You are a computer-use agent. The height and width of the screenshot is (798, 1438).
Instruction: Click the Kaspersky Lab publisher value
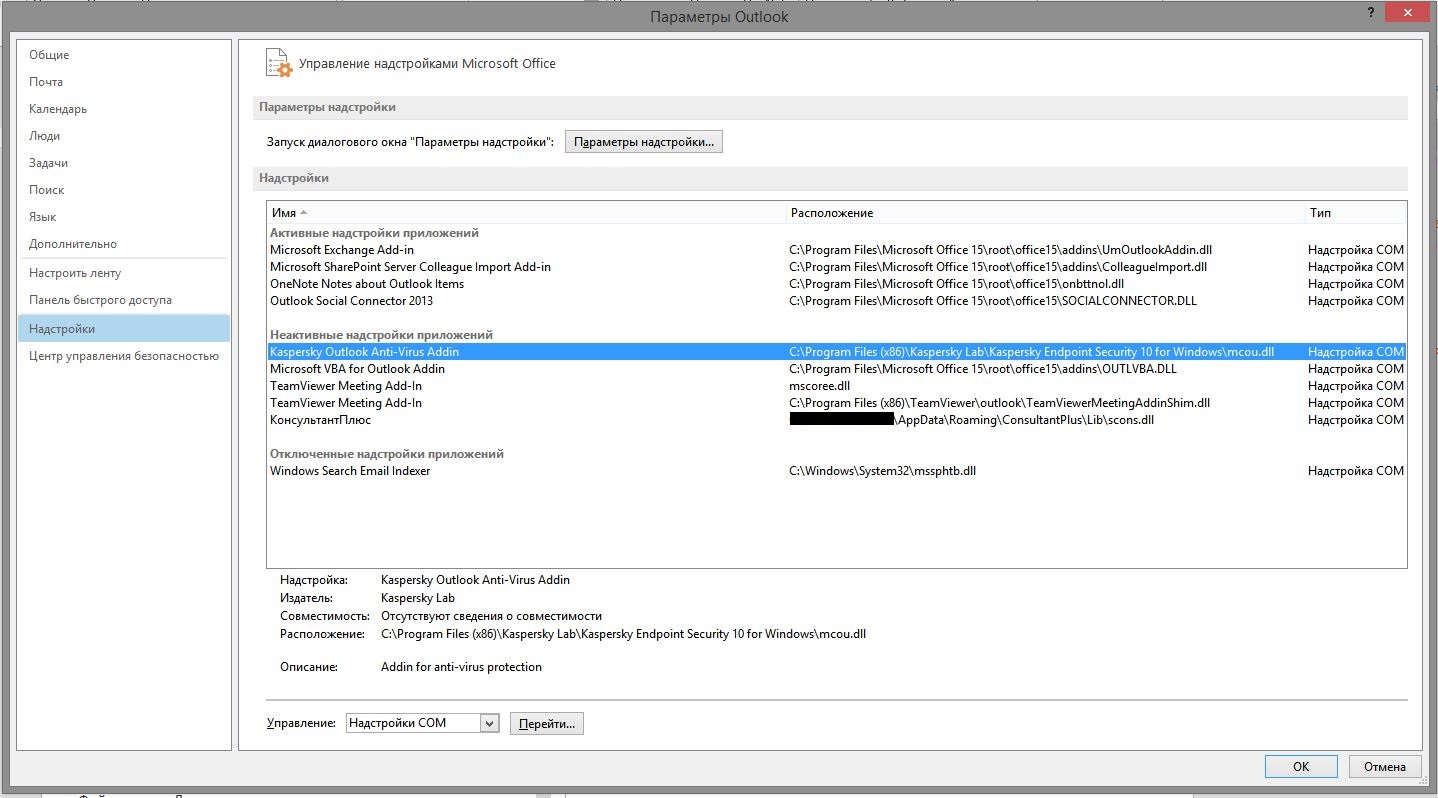click(x=417, y=598)
